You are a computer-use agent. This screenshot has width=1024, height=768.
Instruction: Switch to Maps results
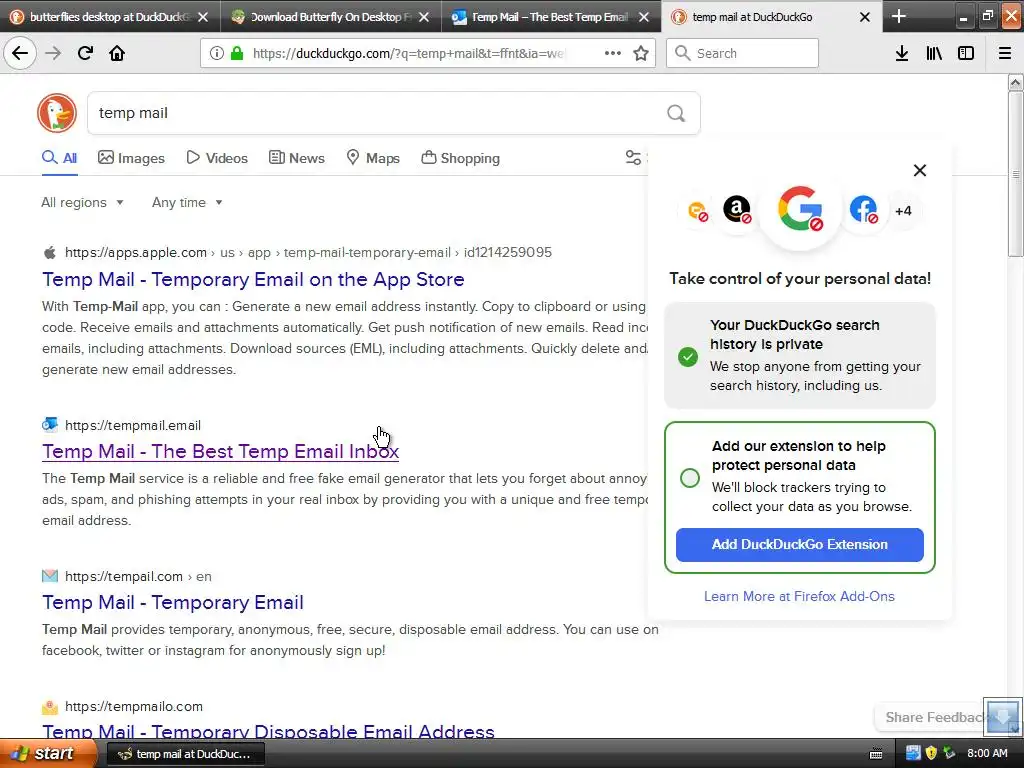pos(373,158)
